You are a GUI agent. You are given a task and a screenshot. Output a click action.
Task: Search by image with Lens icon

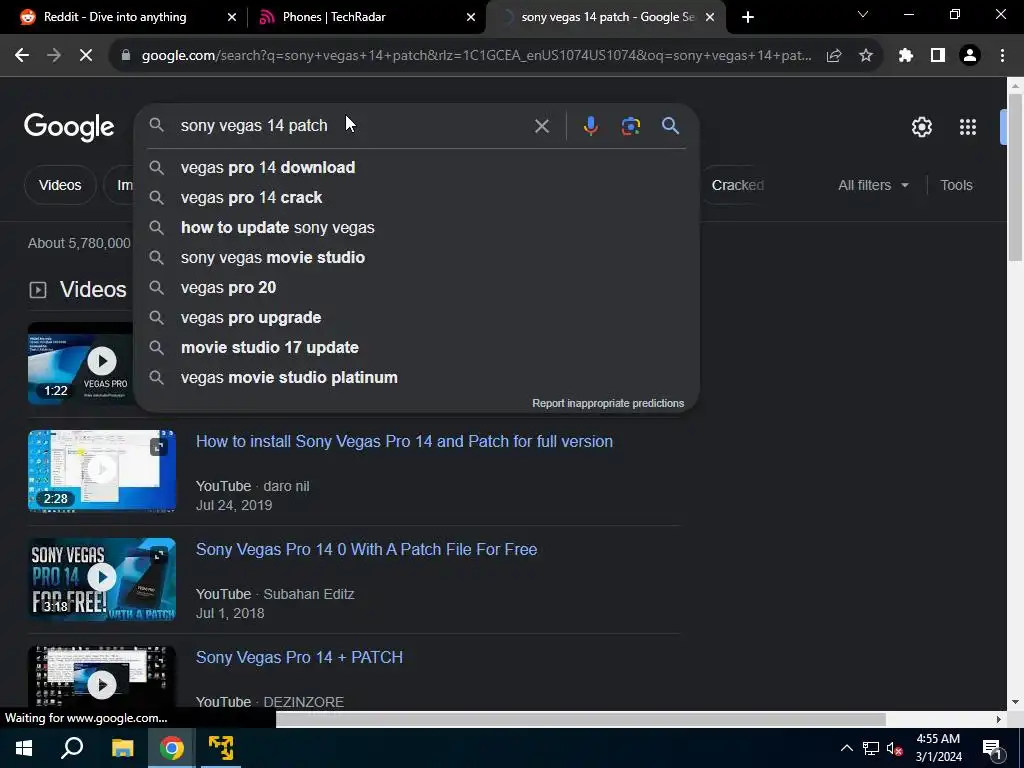[630, 125]
